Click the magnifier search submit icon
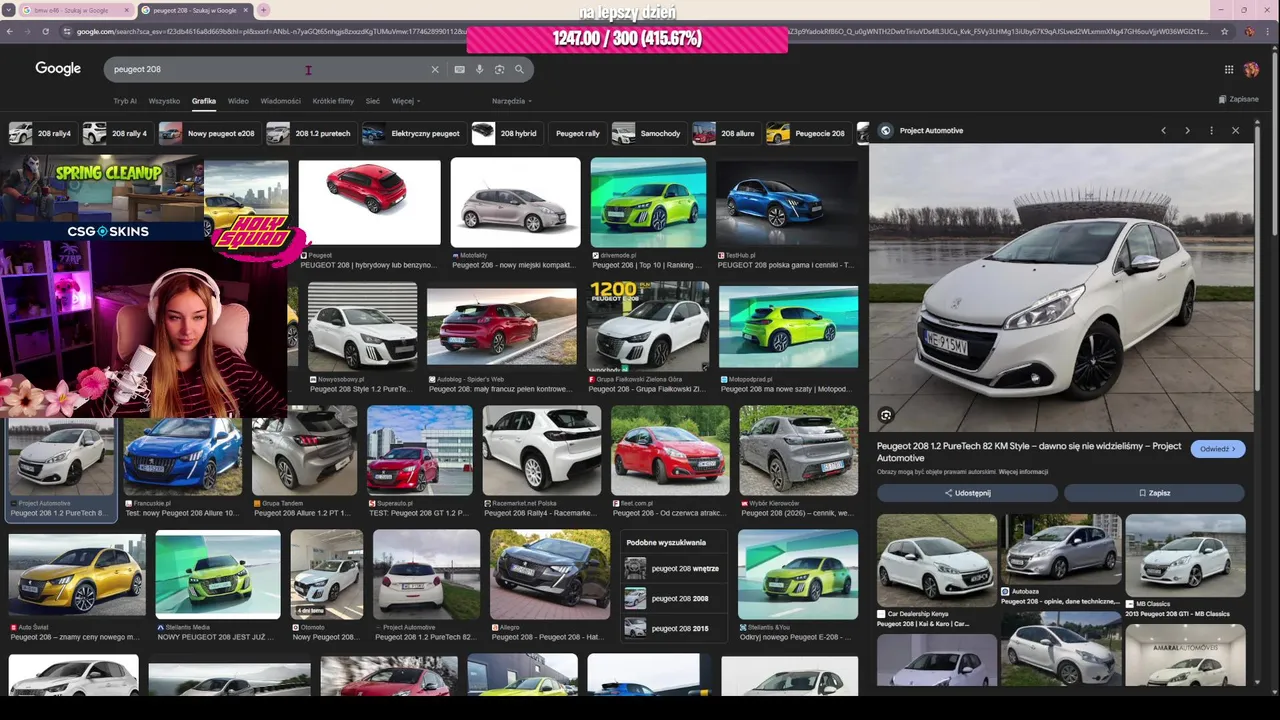The height and width of the screenshot is (720, 1280). [x=519, y=70]
